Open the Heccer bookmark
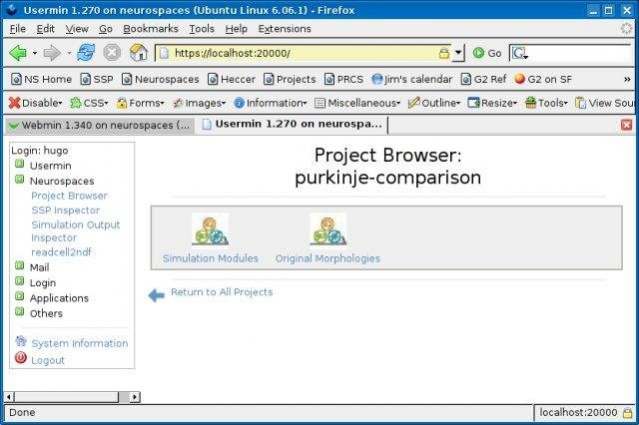Viewport: 639px width, 425px height. click(x=231, y=79)
